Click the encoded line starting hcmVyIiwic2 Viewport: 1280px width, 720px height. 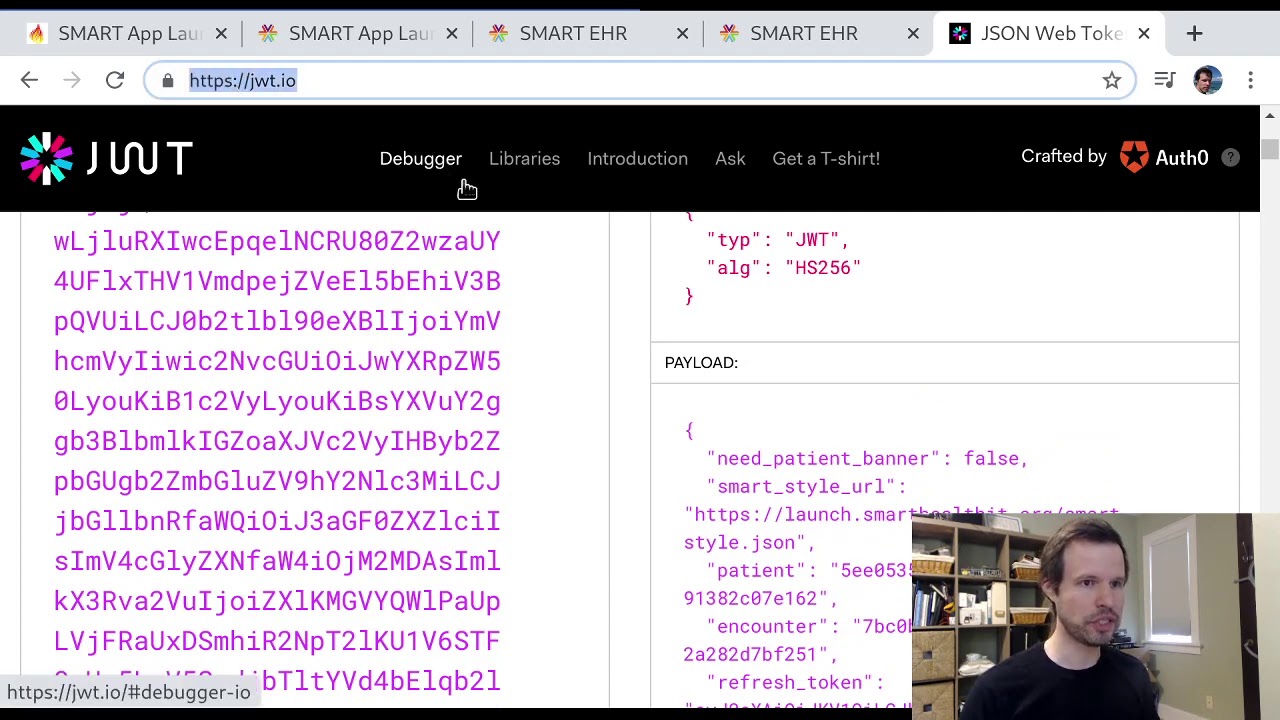point(277,361)
